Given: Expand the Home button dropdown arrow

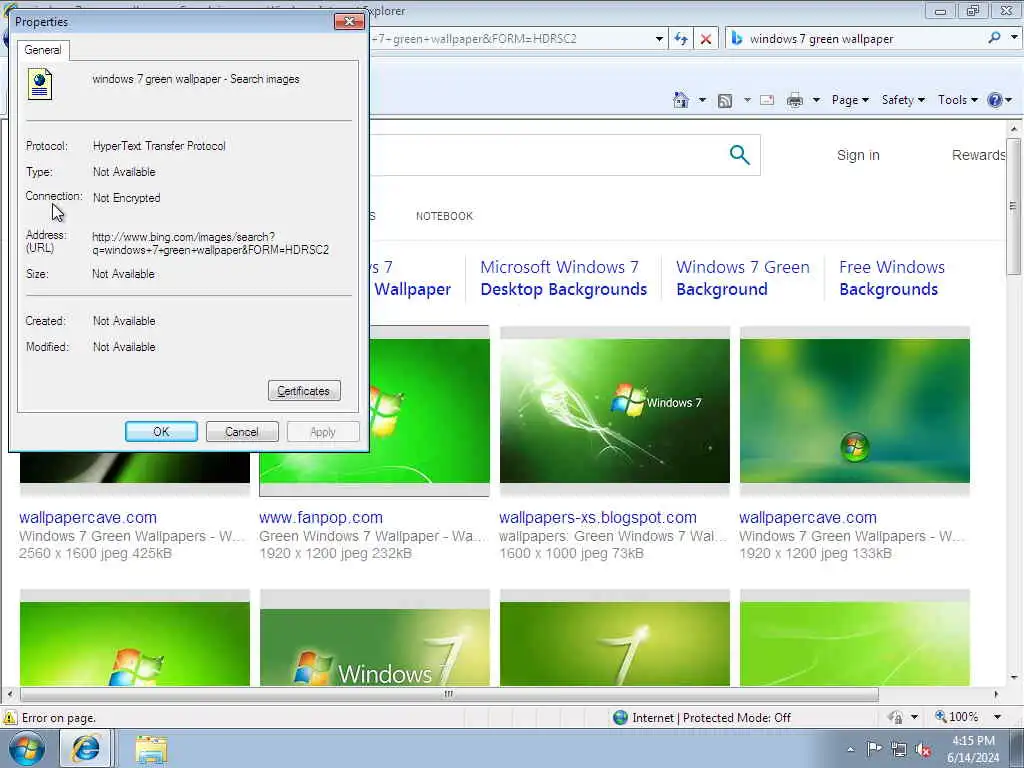Looking at the screenshot, I should click(702, 100).
